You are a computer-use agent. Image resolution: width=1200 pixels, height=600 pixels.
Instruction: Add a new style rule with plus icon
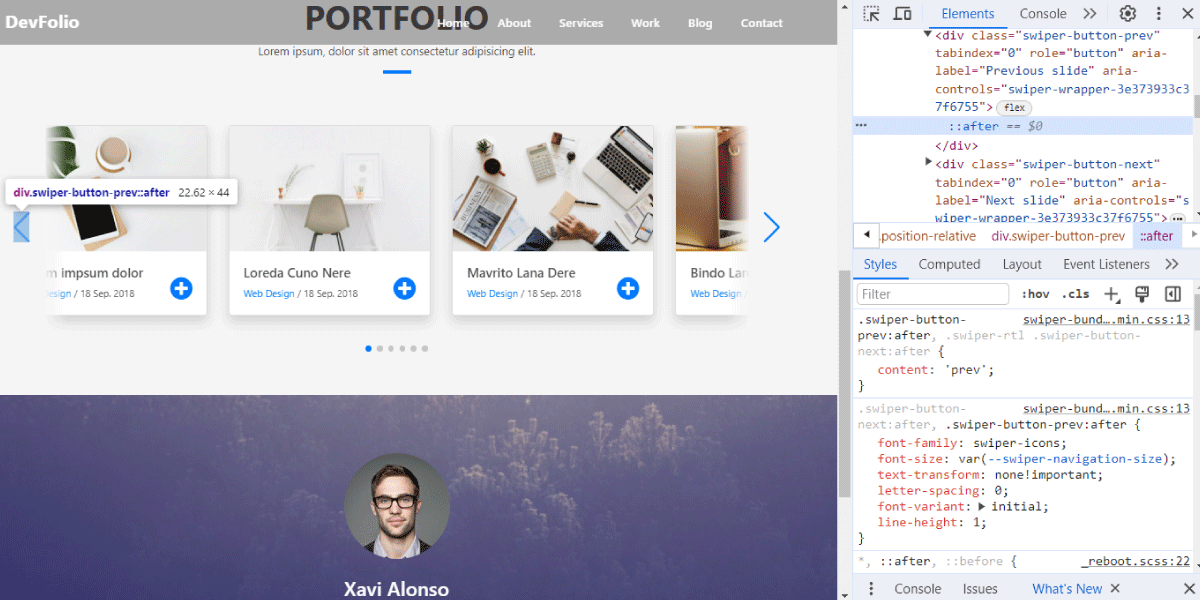tap(1112, 294)
